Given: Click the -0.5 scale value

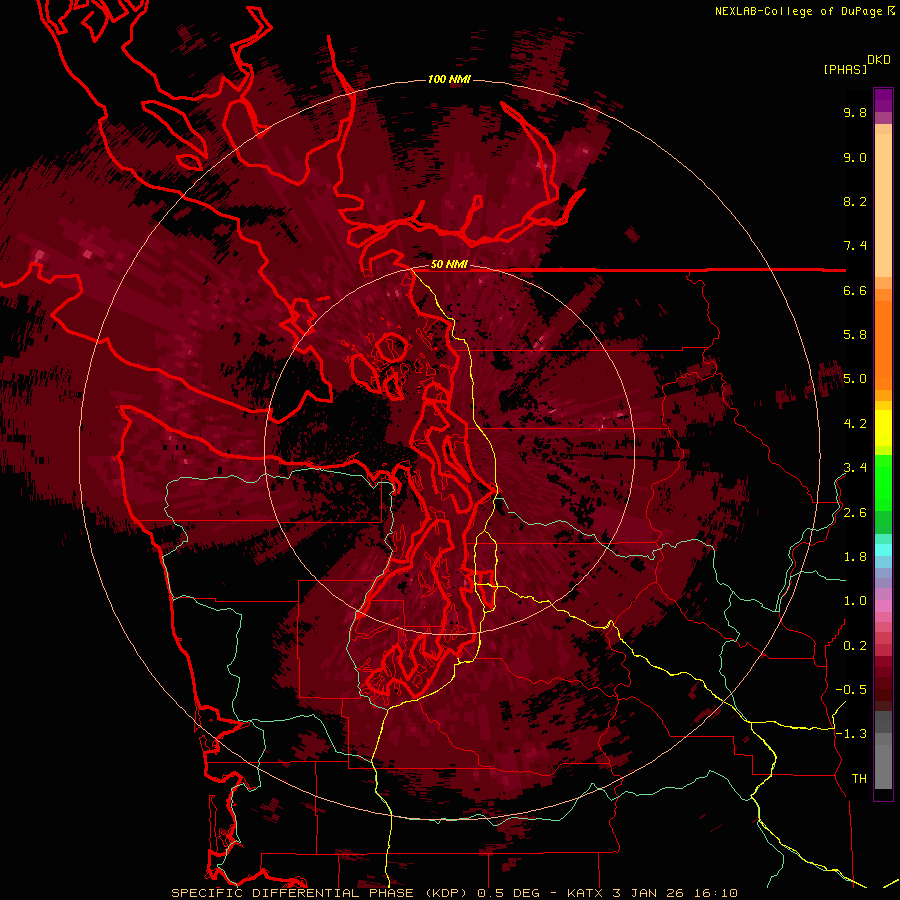Looking at the screenshot, I should (x=851, y=690).
